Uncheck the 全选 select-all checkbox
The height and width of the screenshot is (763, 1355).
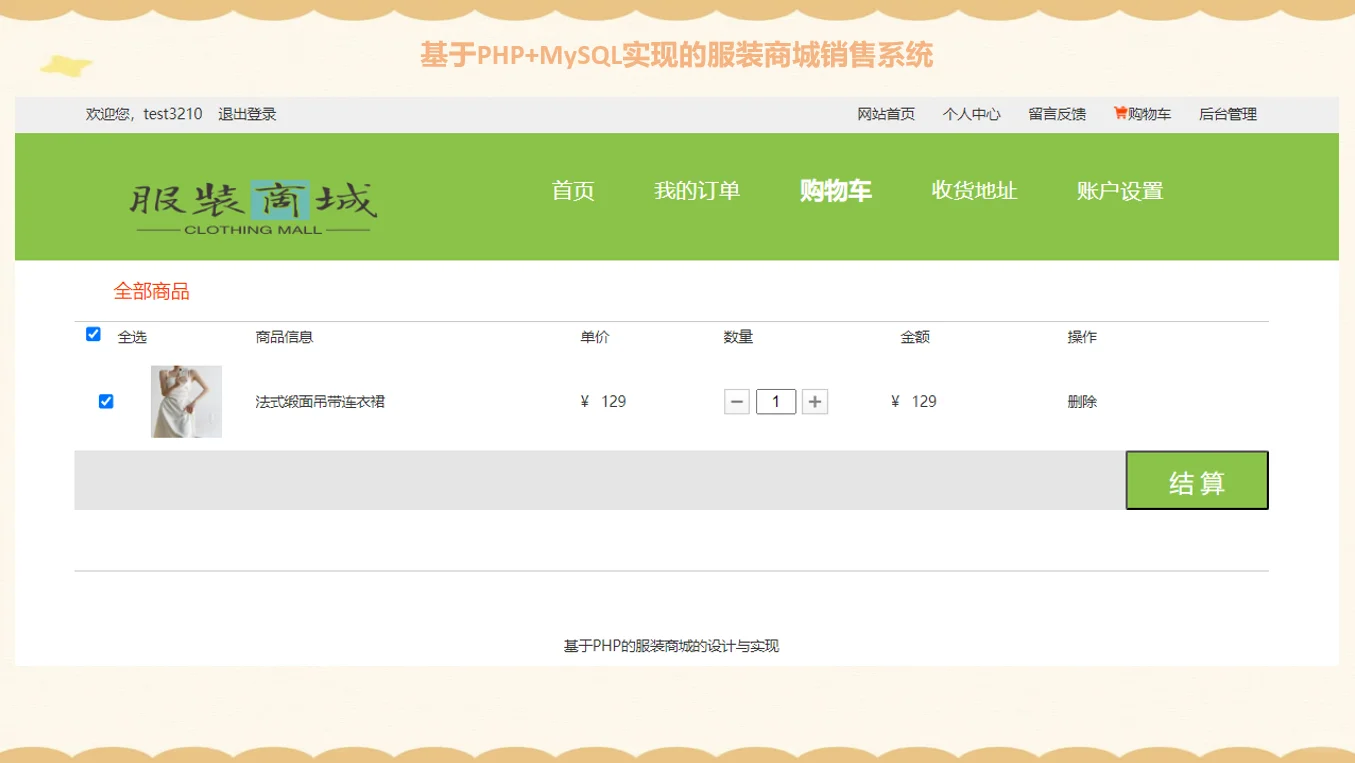tap(91, 334)
